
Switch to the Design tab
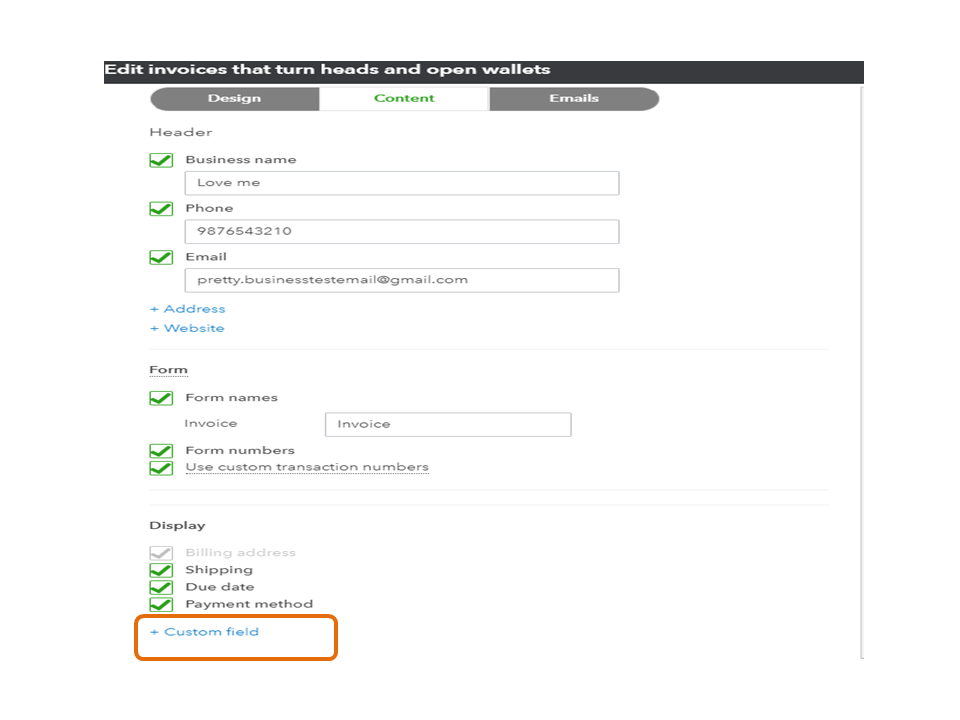tap(234, 98)
